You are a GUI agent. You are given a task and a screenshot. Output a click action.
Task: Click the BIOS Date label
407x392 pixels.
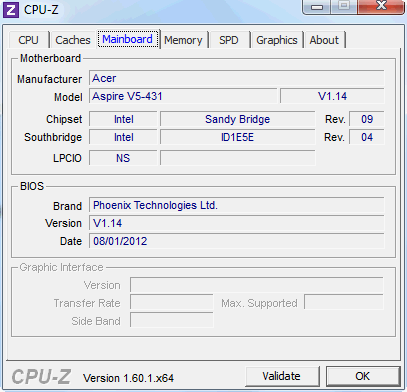pos(71,241)
